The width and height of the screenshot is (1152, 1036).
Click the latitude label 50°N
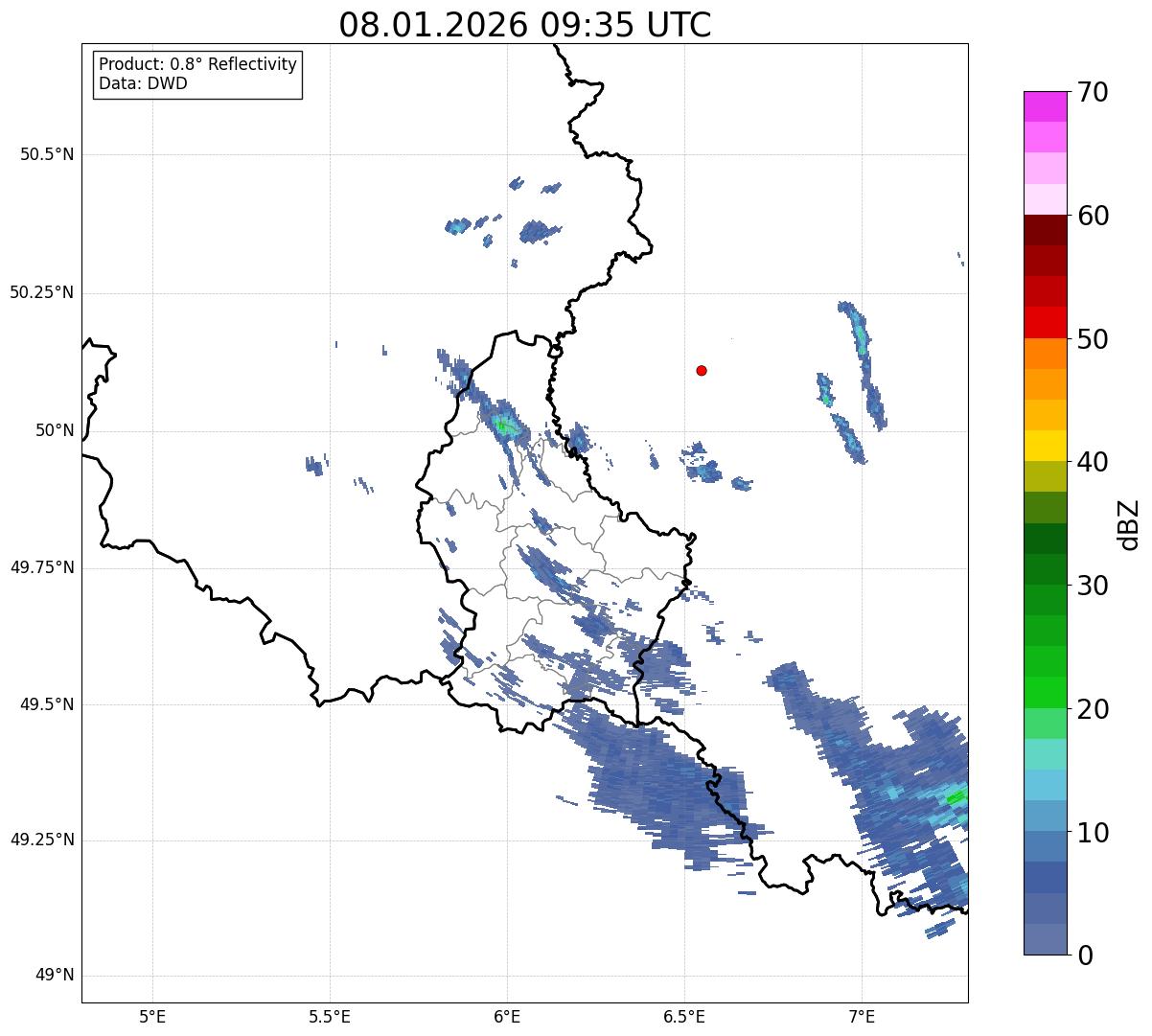(x=55, y=430)
